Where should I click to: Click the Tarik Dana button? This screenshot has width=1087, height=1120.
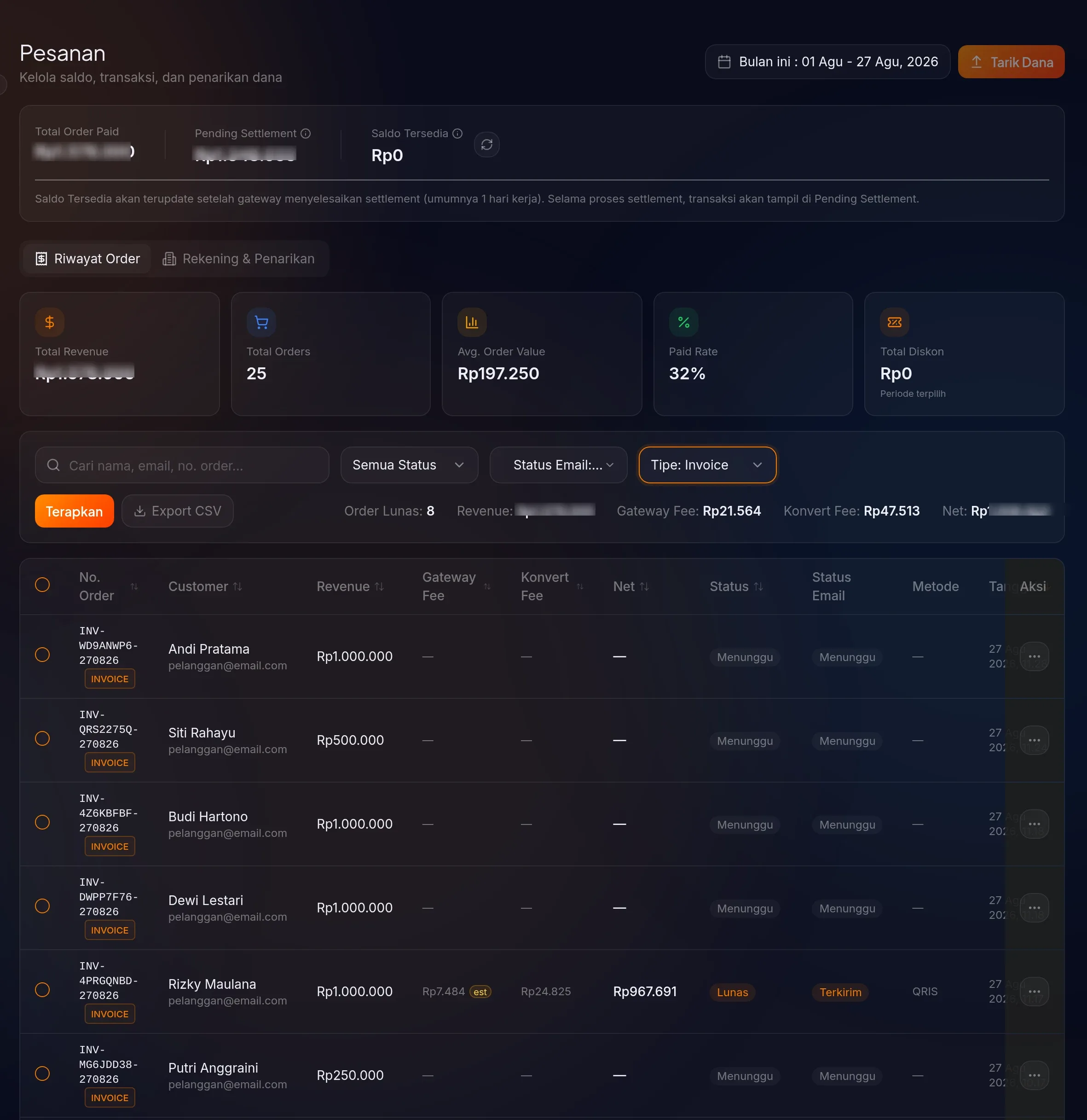1011,62
